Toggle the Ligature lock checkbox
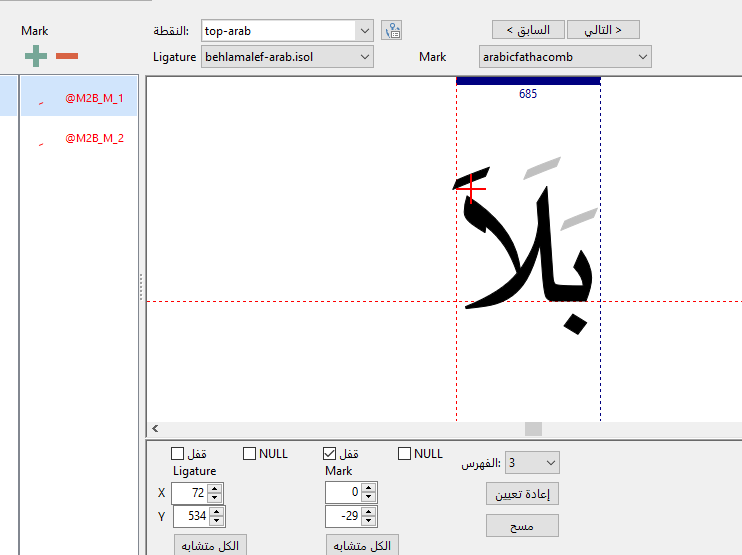 [178, 454]
